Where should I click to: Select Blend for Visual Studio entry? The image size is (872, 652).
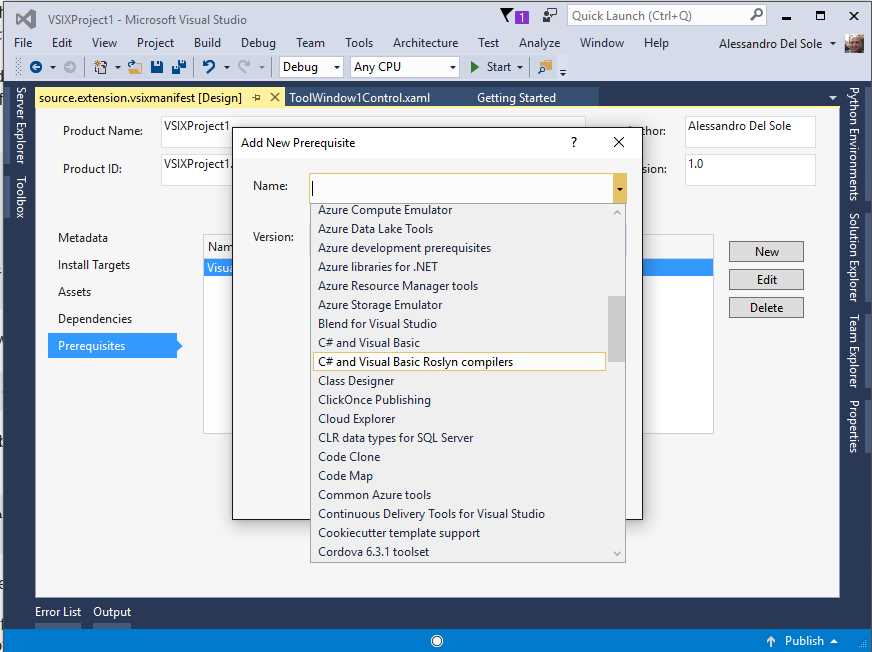(459, 324)
